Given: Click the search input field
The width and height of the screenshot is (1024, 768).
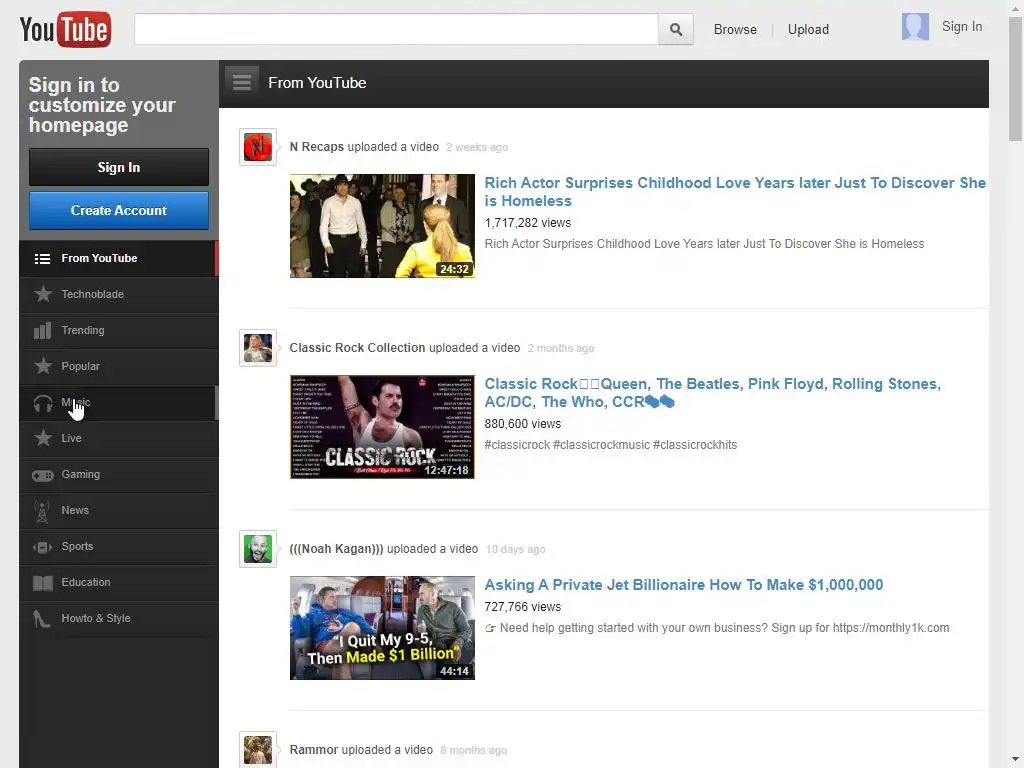Looking at the screenshot, I should pyautogui.click(x=396, y=29).
